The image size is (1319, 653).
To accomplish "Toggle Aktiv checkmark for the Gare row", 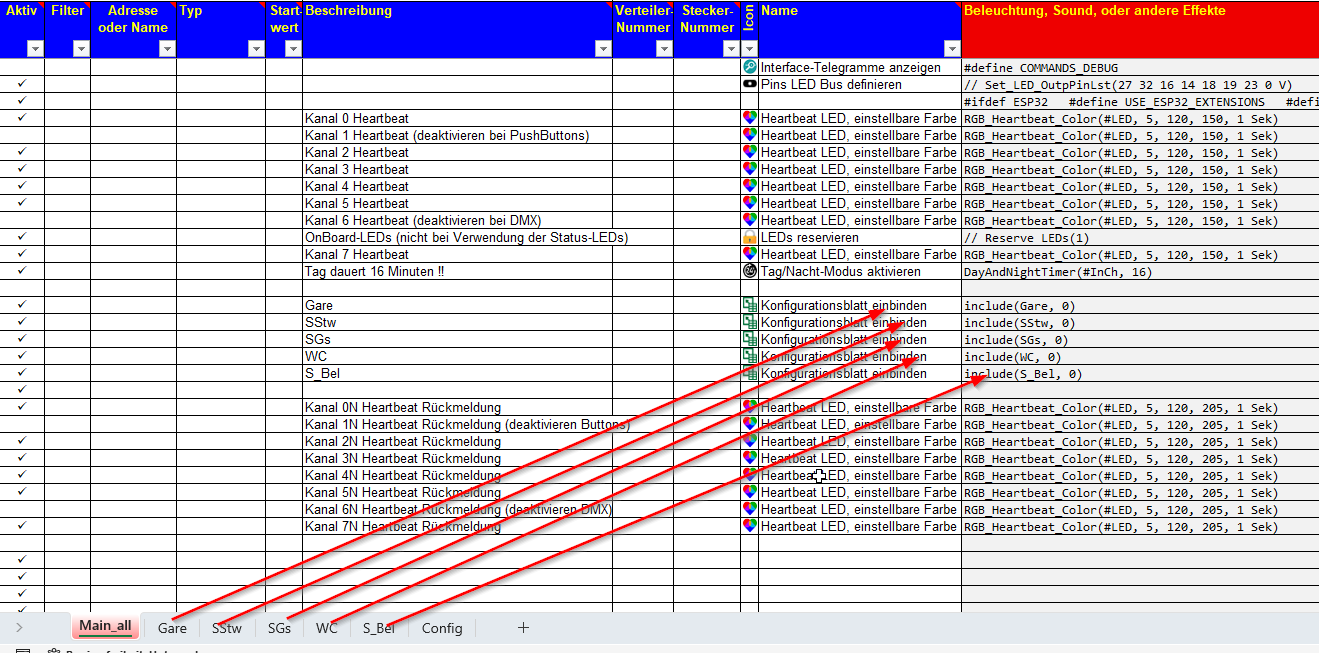I will coord(22,305).
